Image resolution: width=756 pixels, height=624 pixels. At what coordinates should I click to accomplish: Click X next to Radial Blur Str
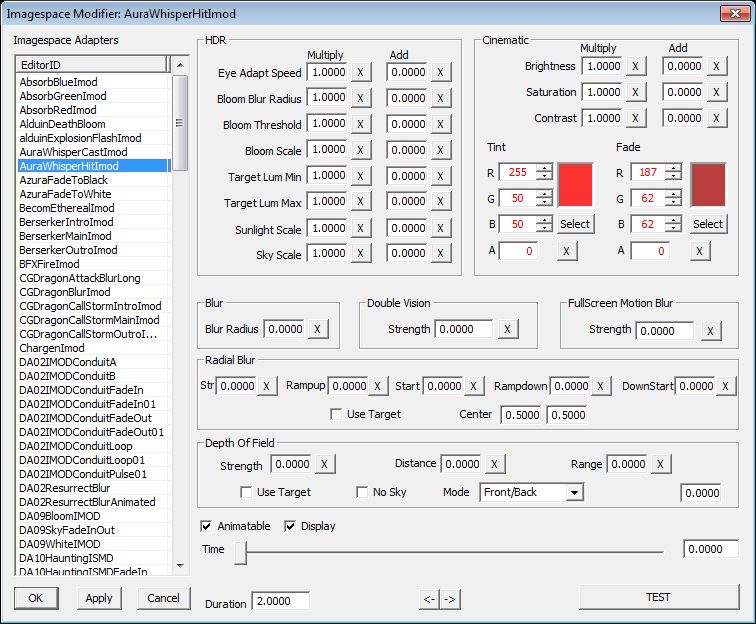[266, 386]
